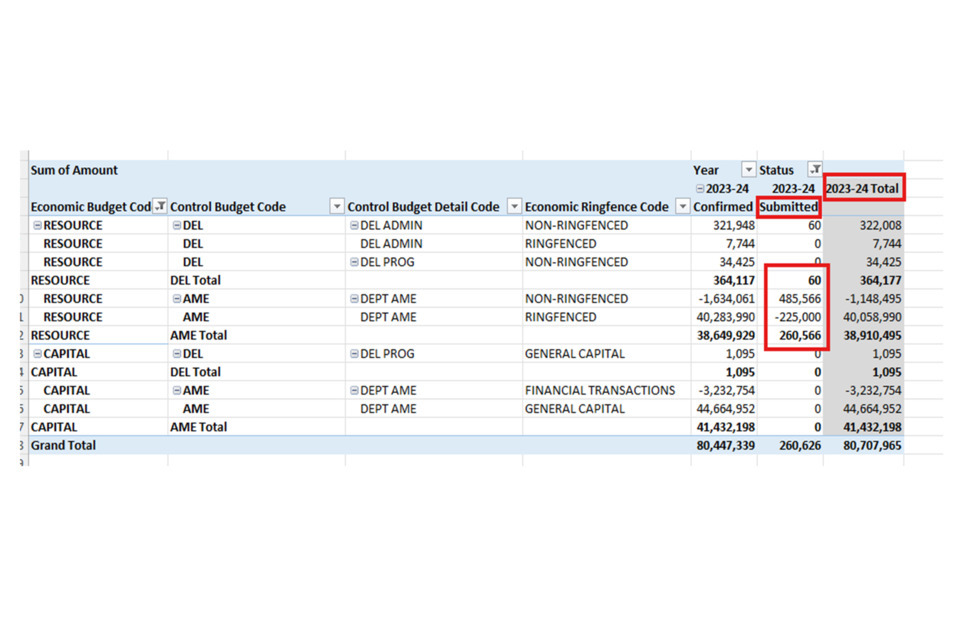The image size is (960, 640).
Task: Select the Submitted column header cell
Action: (x=789, y=207)
